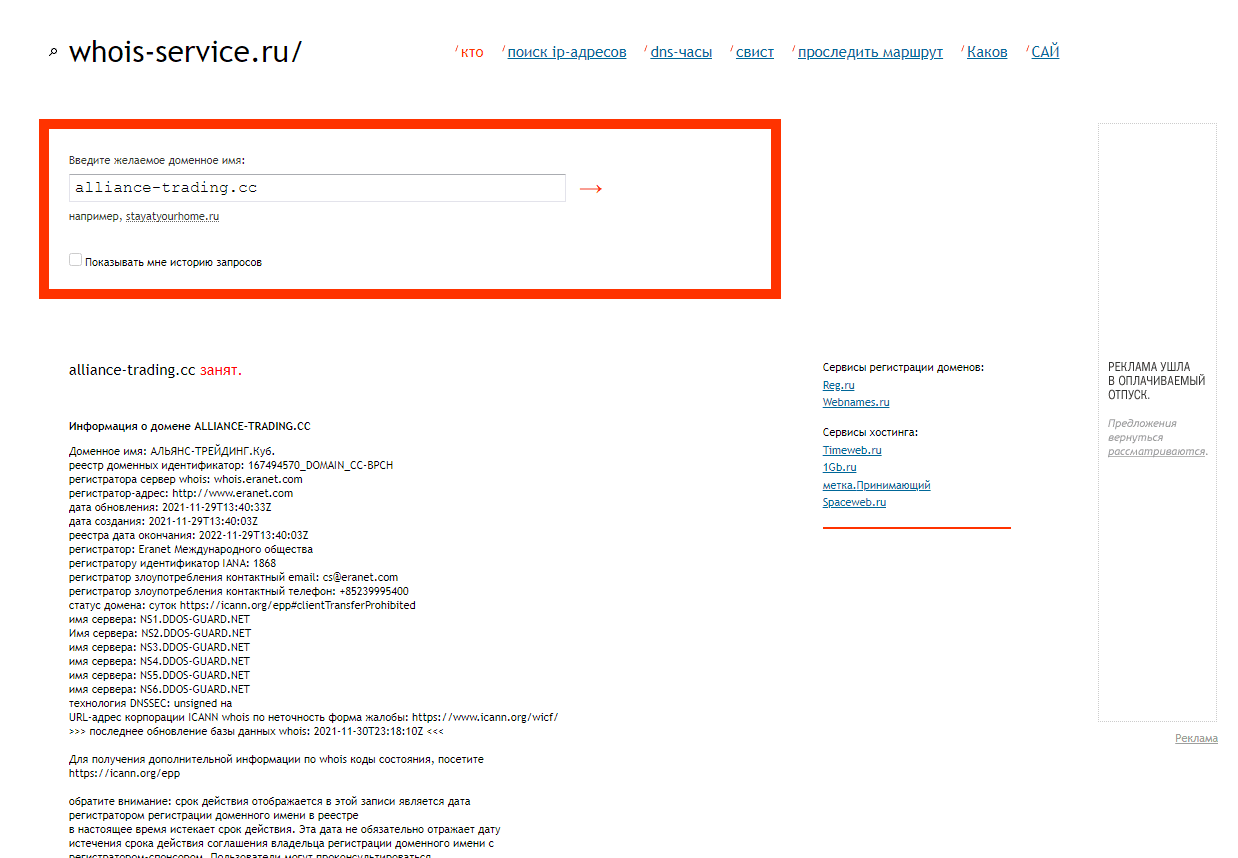The width and height of the screenshot is (1238, 858).
Task: Open the 'САЙ' navigation link
Action: pos(1044,52)
